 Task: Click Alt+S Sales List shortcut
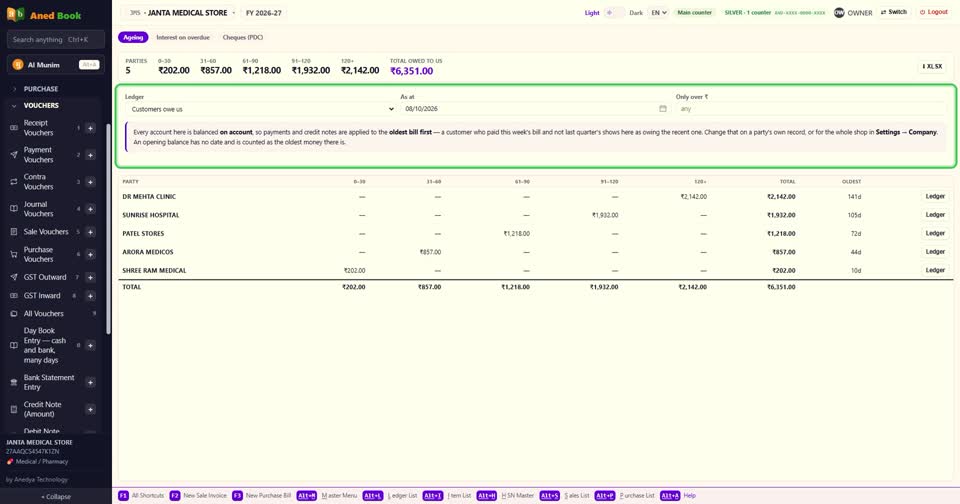564,495
